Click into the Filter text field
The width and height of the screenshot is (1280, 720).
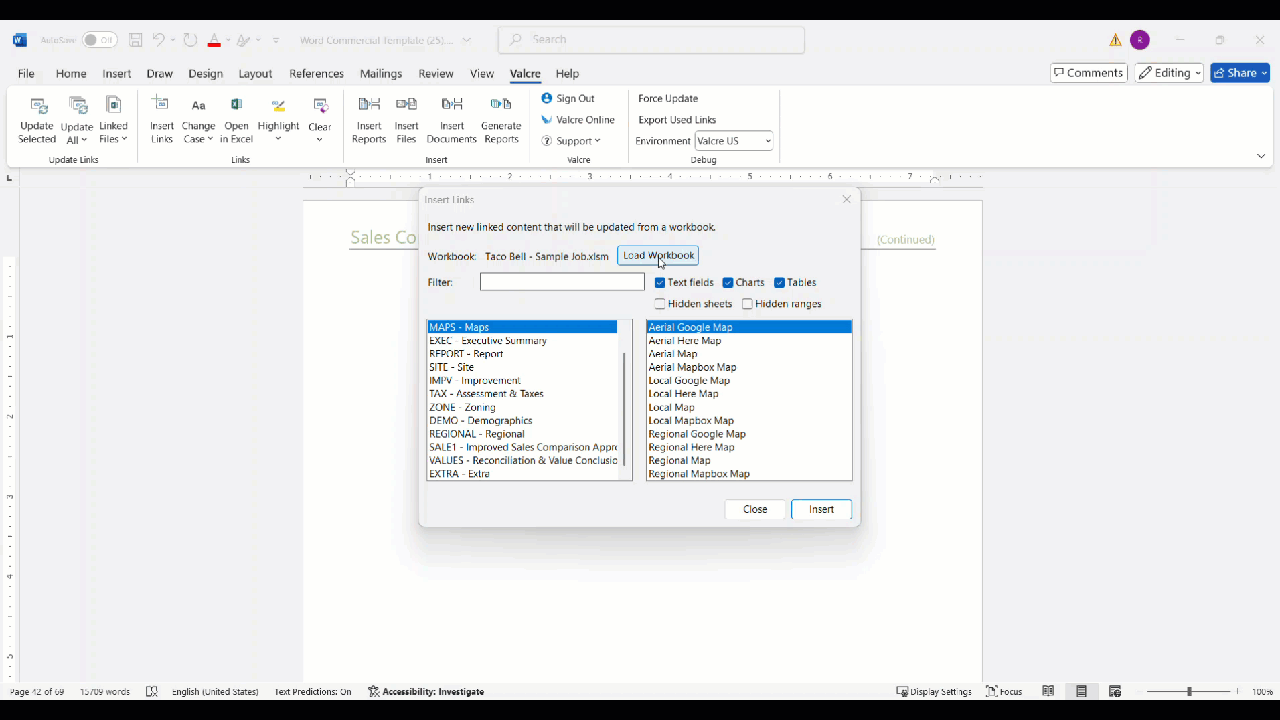click(x=562, y=283)
